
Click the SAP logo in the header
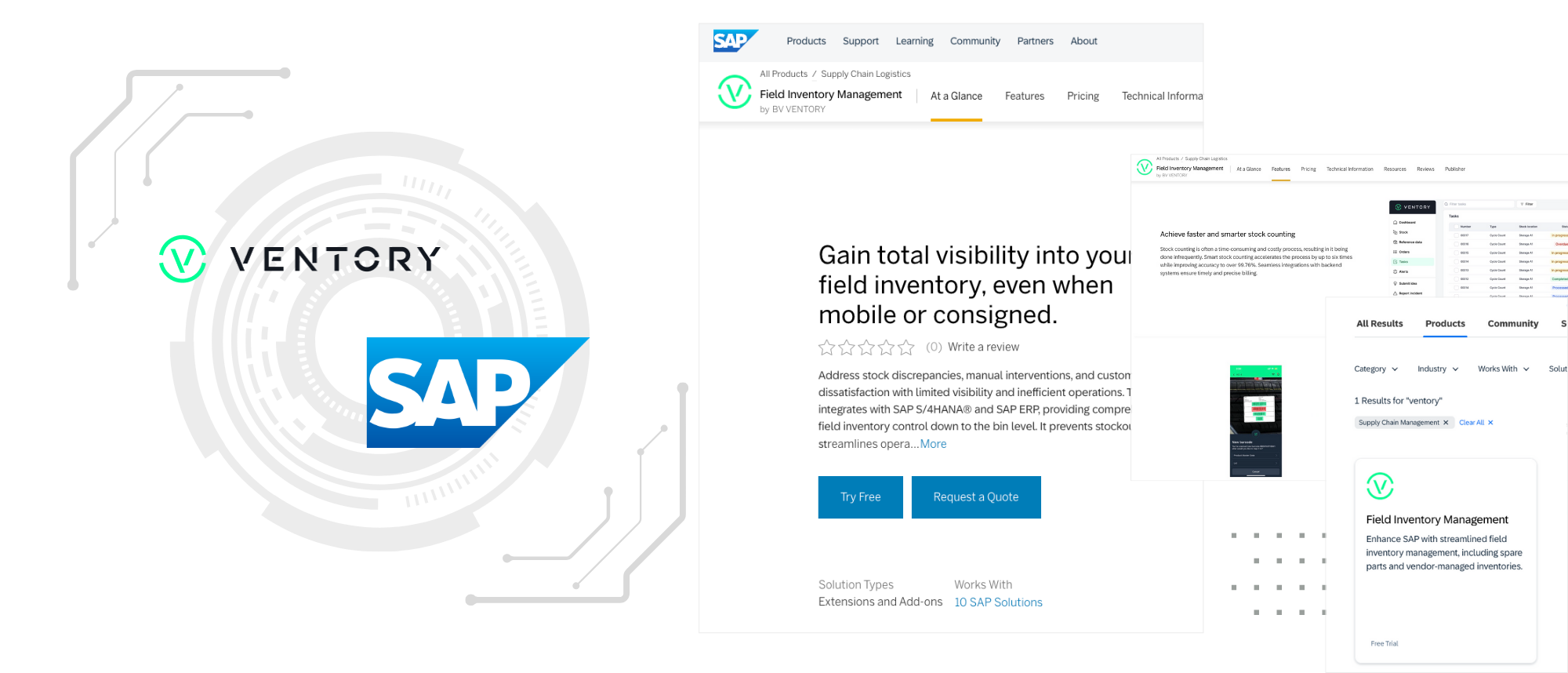(x=734, y=41)
